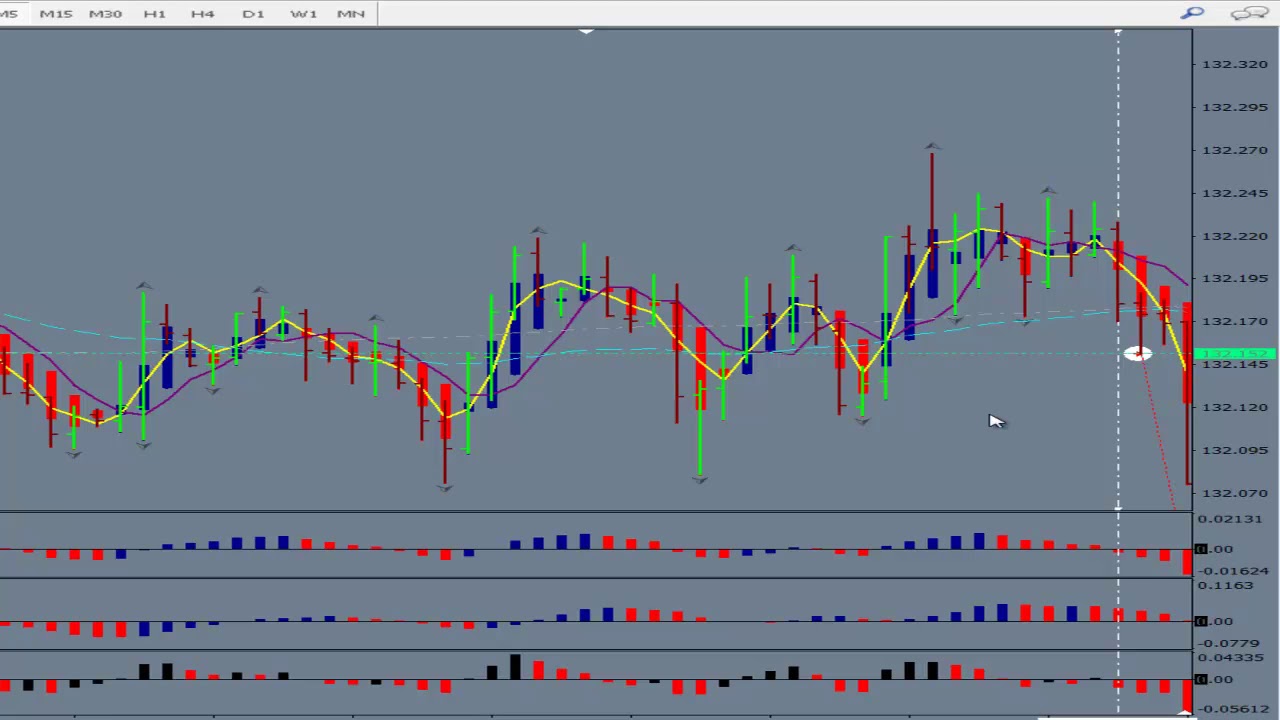The width and height of the screenshot is (1280, 720).
Task: Open the chat bubbles icon
Action: coord(1249,13)
